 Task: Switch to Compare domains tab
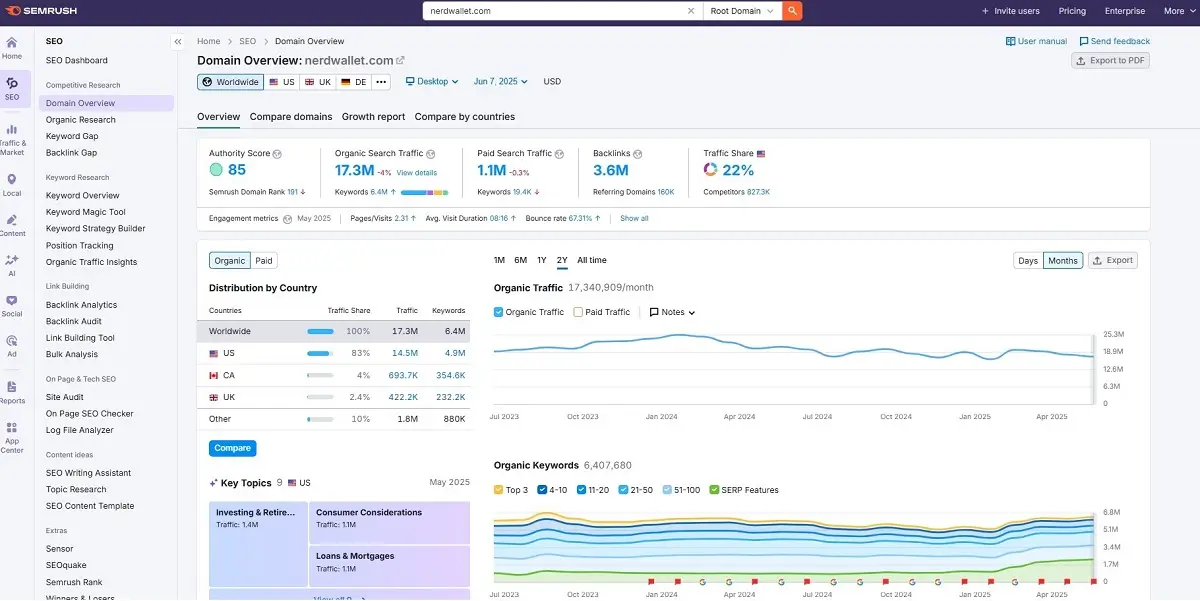click(x=291, y=117)
